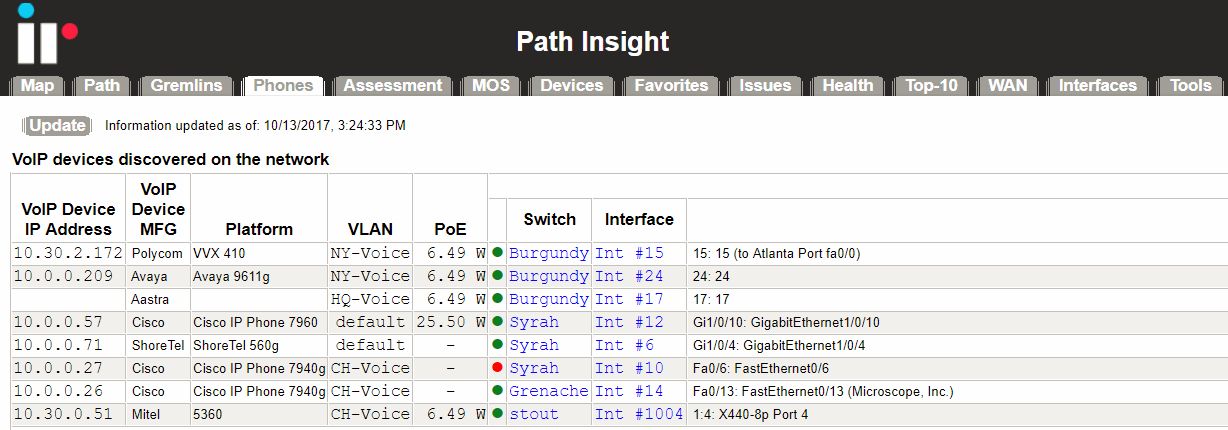Viewport: 1228px width, 430px height.
Task: Click the Path Insight logo icon
Action: point(46,35)
